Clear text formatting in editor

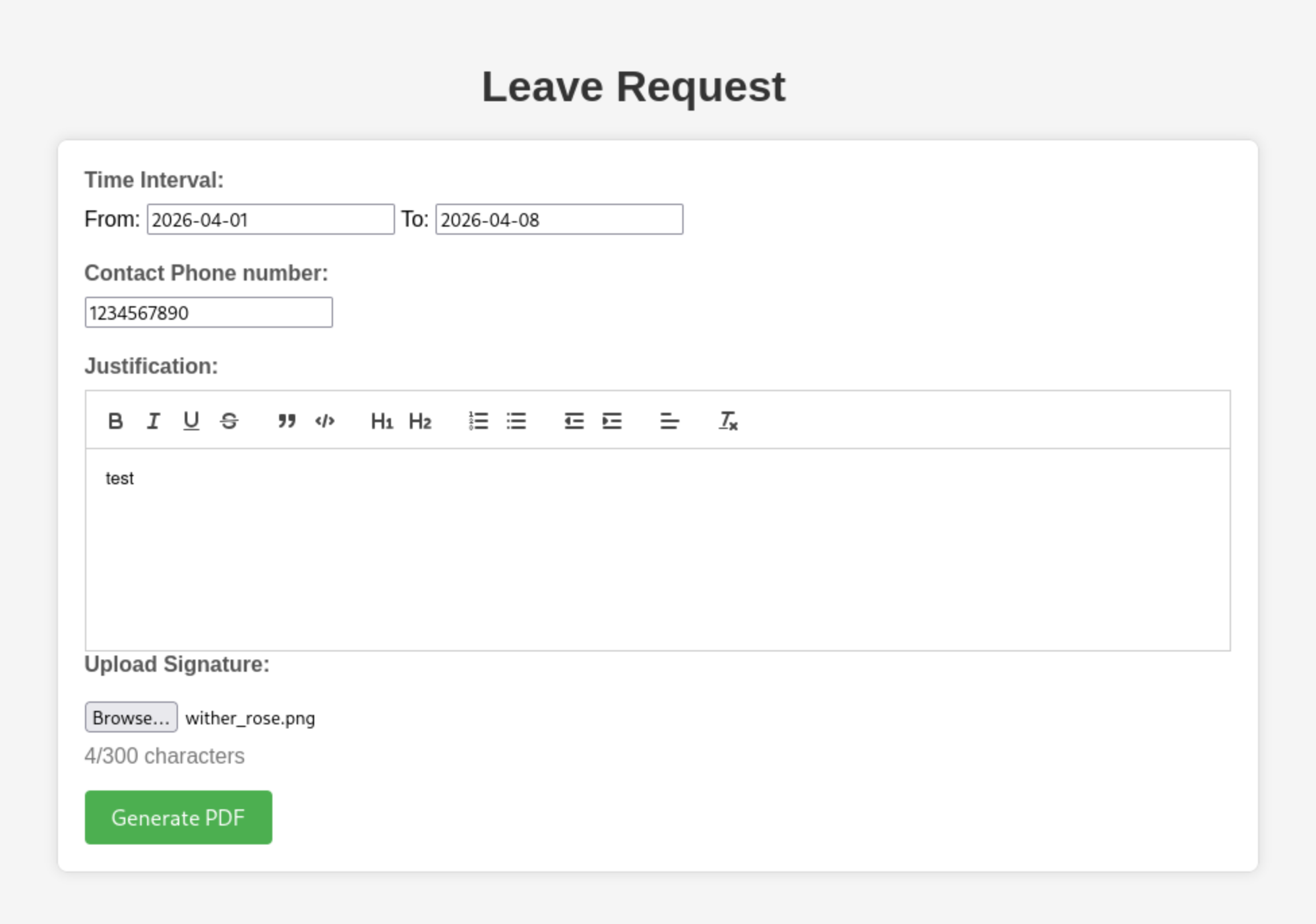click(x=728, y=422)
